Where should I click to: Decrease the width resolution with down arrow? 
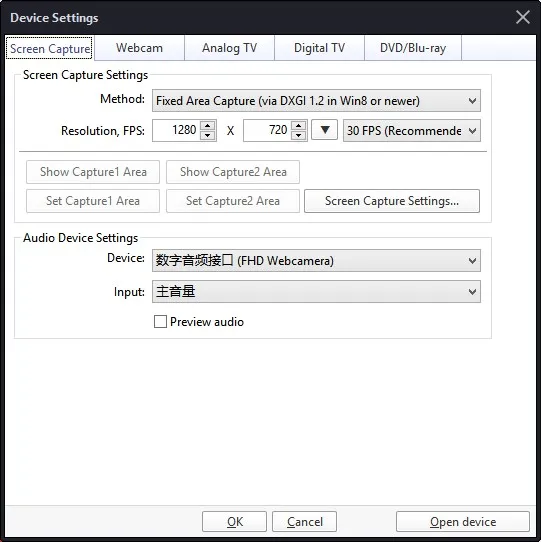[208, 135]
